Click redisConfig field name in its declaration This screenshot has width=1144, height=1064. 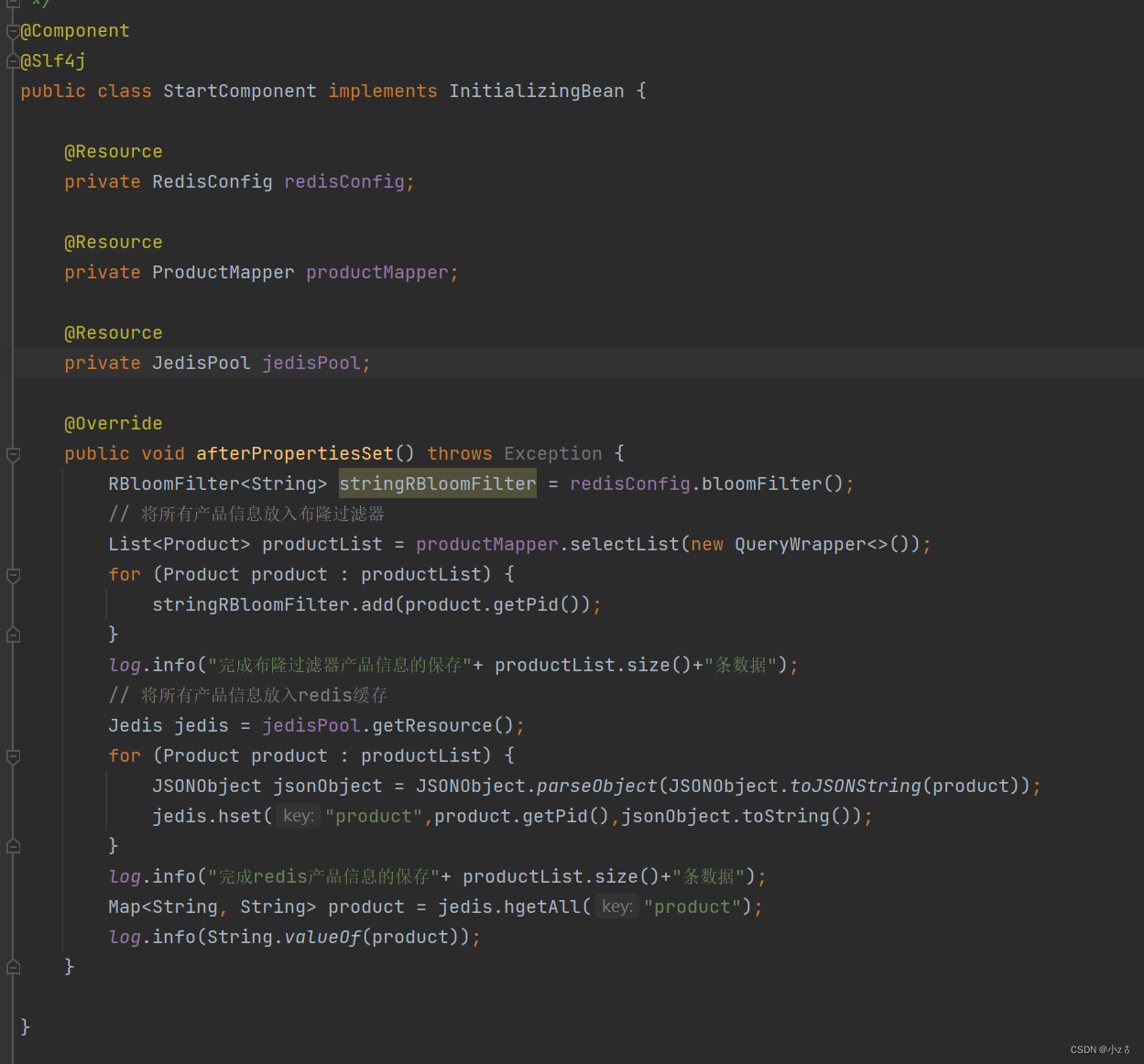point(344,181)
